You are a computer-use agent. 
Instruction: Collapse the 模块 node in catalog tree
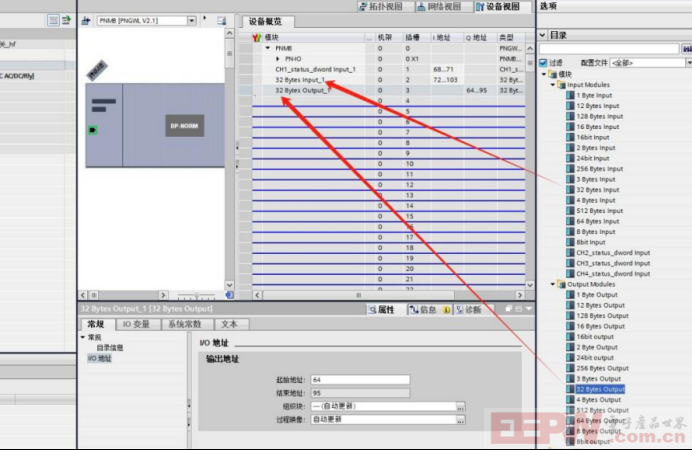544,74
